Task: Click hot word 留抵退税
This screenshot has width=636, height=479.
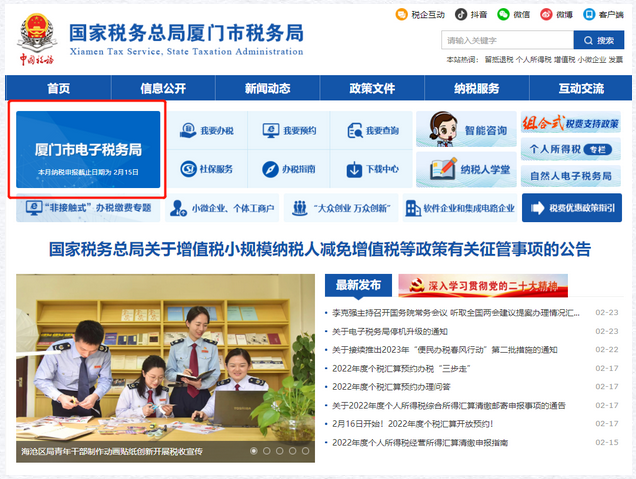Action: (x=499, y=60)
